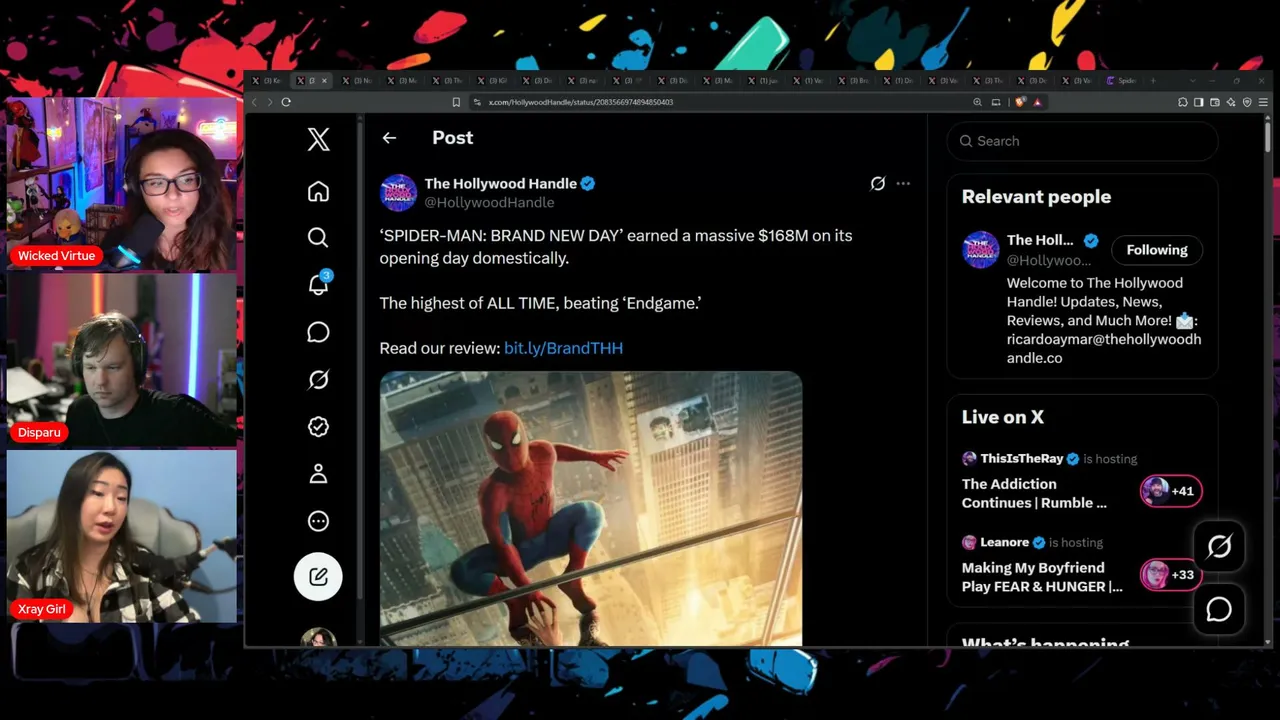
Task: Click the Xray Girl webcam feed
Action: (122, 536)
